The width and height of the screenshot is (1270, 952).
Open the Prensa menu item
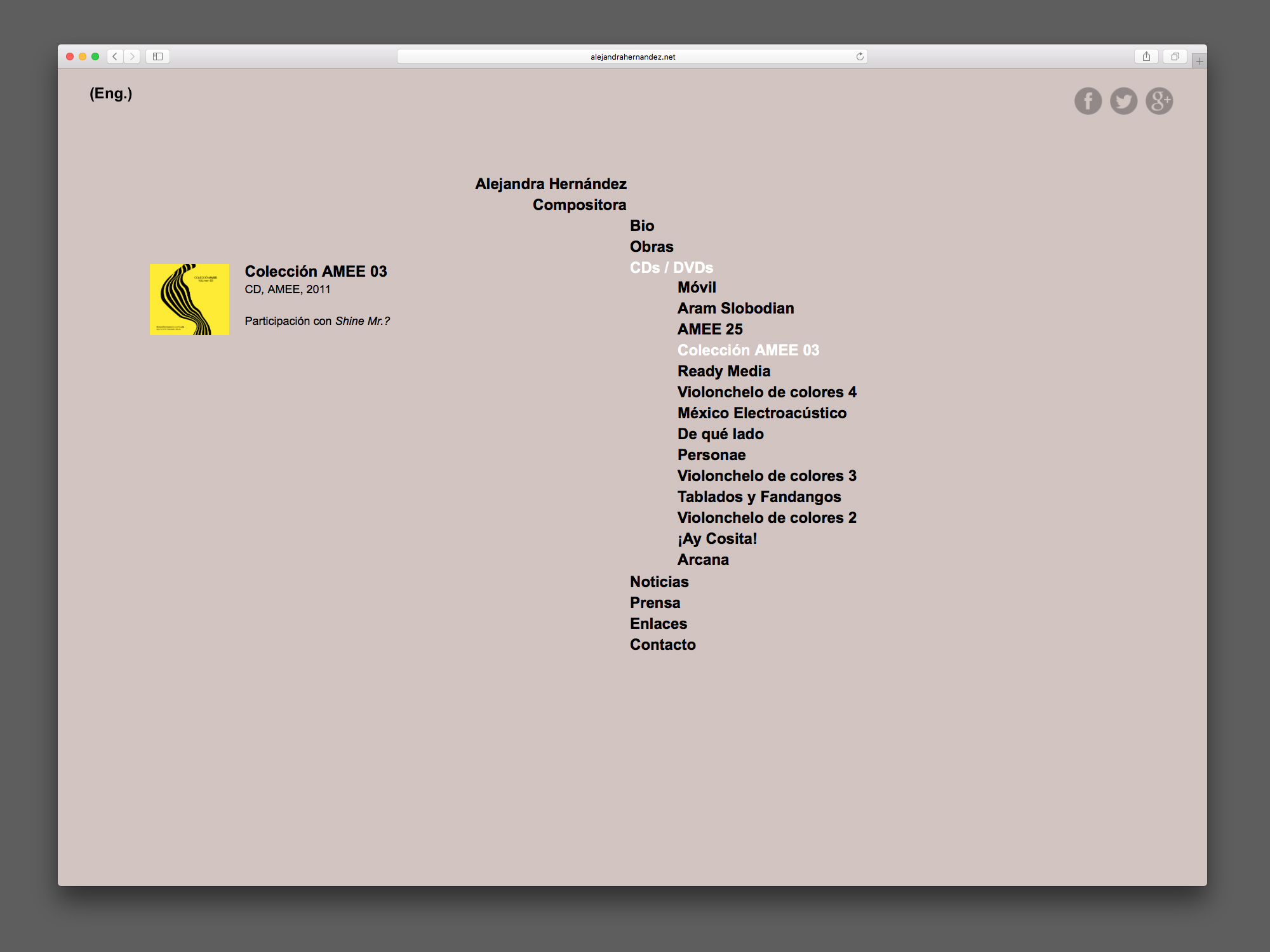point(655,603)
